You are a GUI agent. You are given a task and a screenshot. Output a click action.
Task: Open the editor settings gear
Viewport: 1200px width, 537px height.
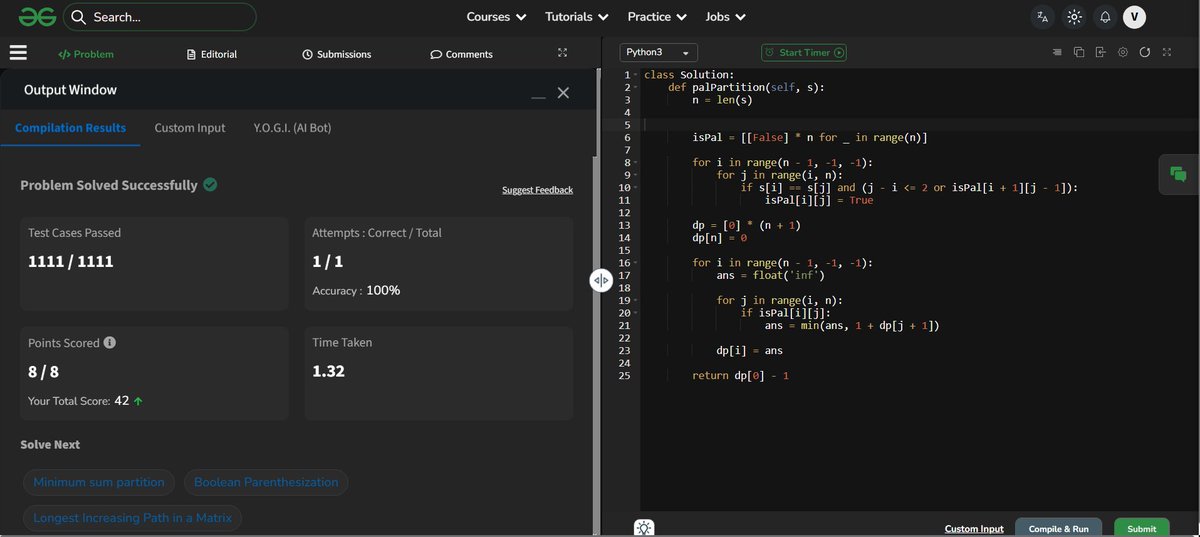click(1123, 52)
